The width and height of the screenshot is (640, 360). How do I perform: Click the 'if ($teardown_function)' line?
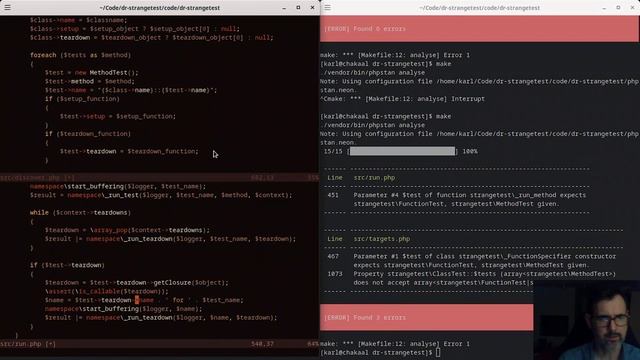(x=88, y=134)
